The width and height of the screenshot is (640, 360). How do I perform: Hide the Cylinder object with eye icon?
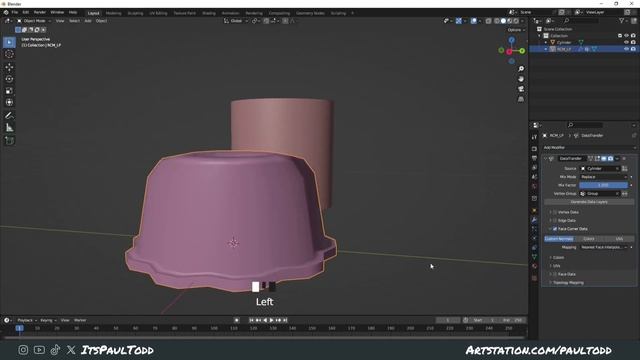(x=626, y=42)
